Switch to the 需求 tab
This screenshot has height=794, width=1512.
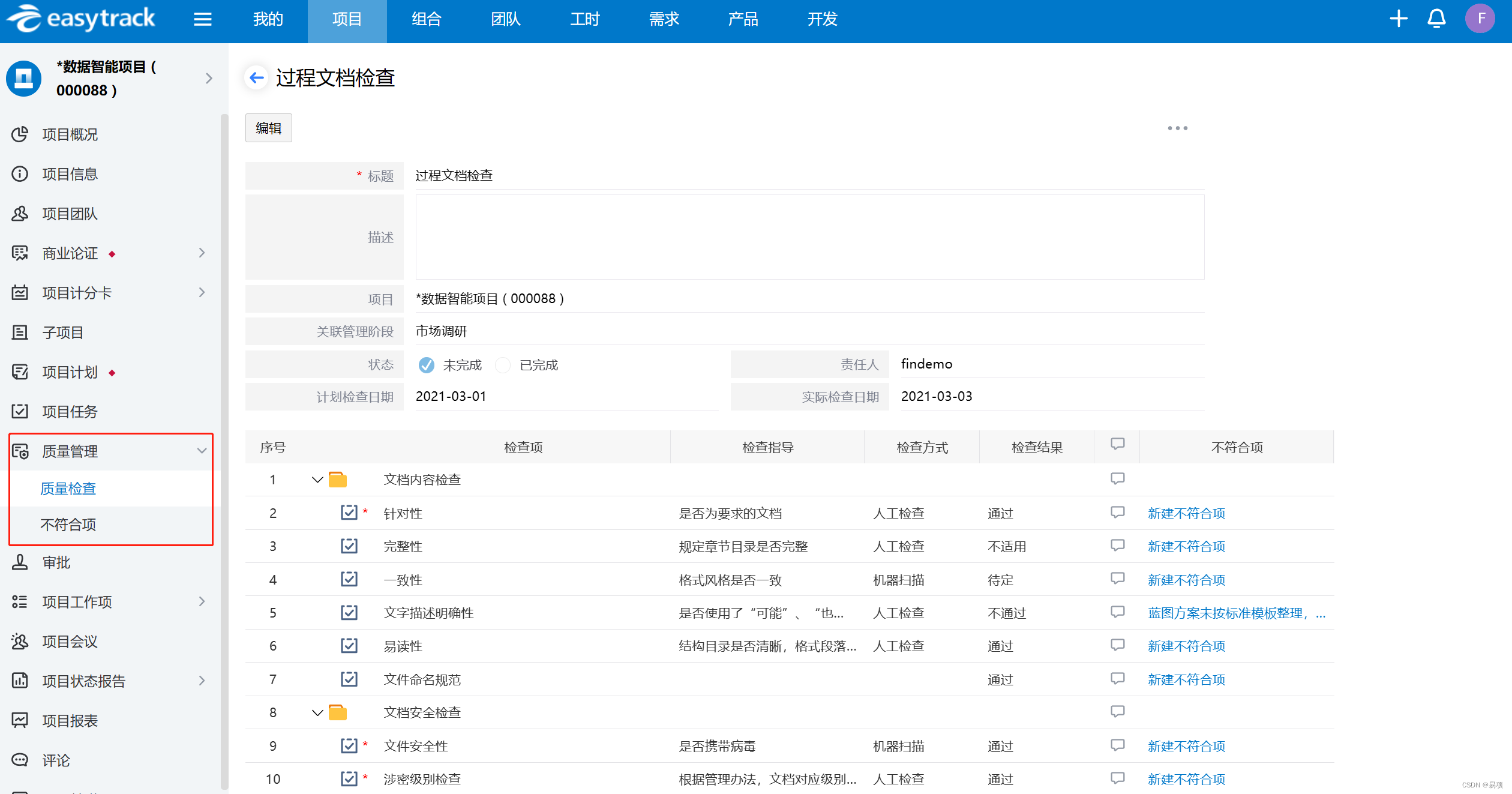pos(664,19)
